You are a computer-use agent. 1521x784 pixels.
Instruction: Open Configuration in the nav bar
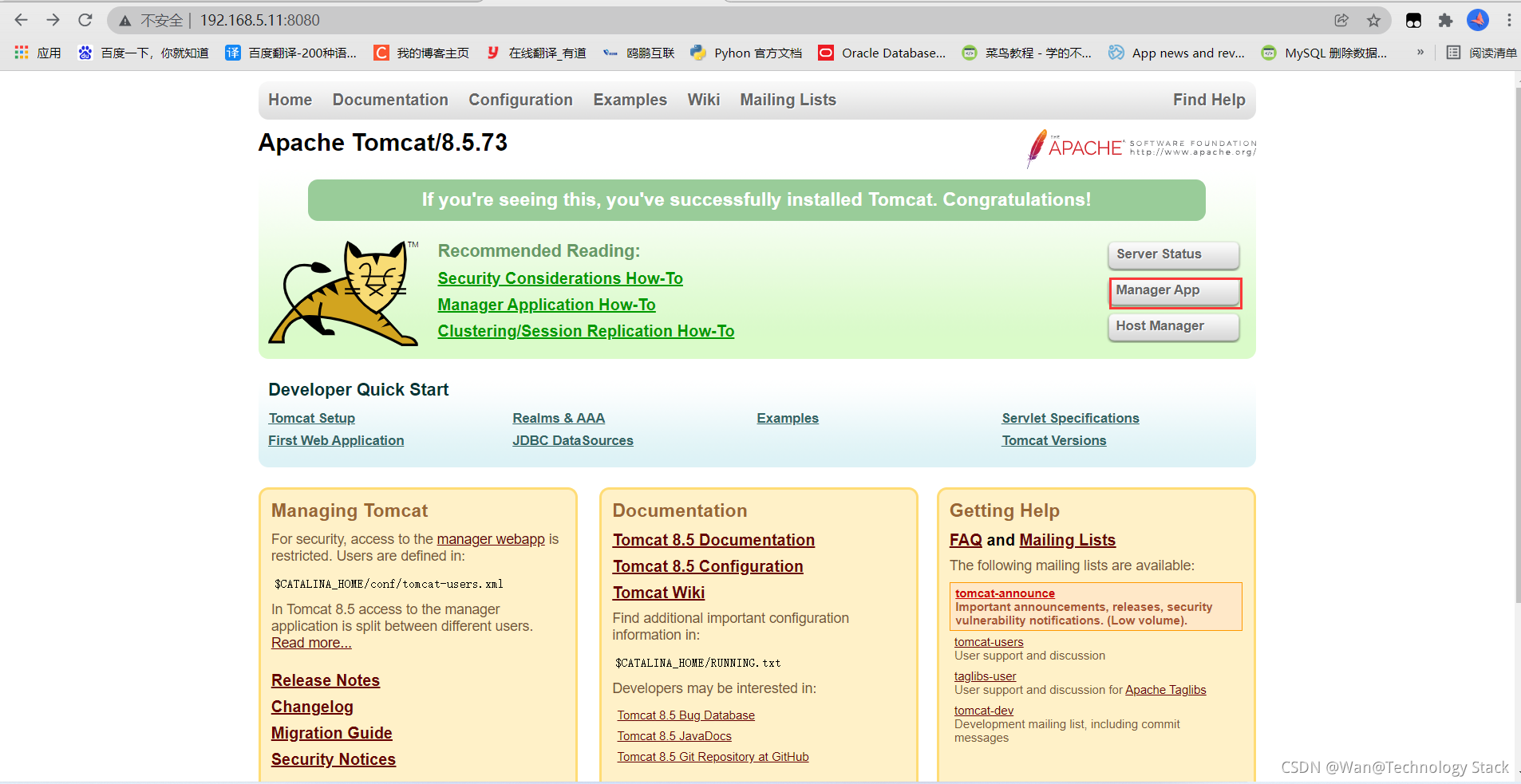pos(520,100)
